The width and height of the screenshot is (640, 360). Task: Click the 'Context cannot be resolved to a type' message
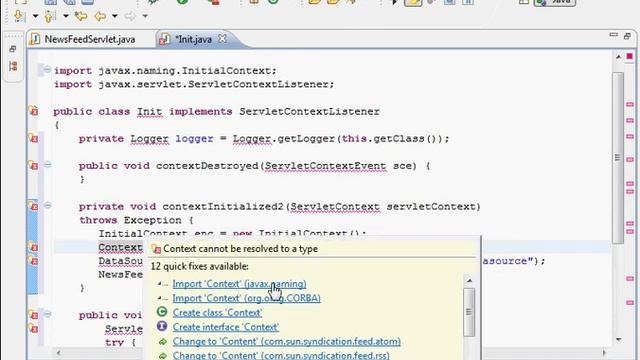point(240,249)
